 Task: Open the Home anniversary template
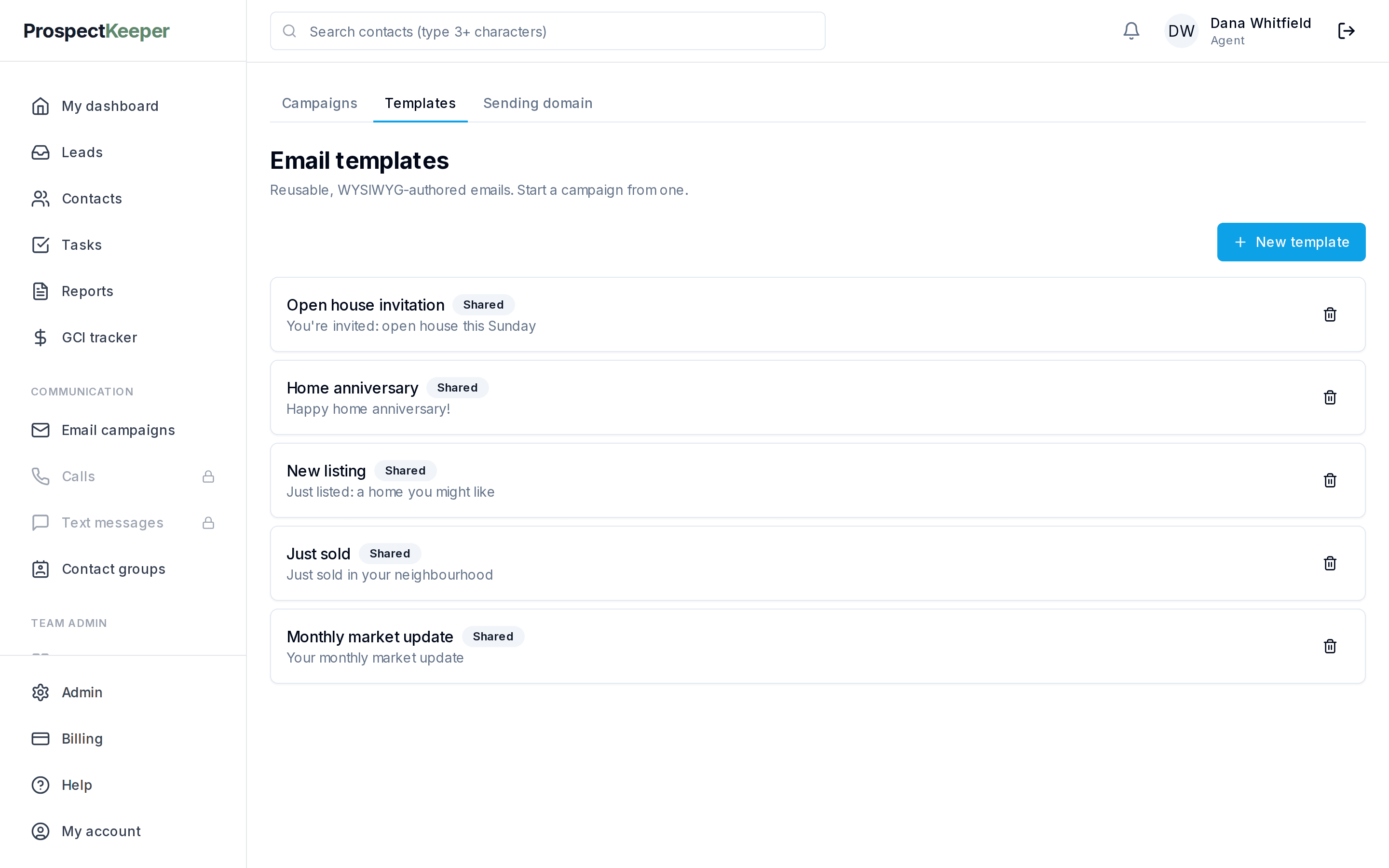coord(817,397)
